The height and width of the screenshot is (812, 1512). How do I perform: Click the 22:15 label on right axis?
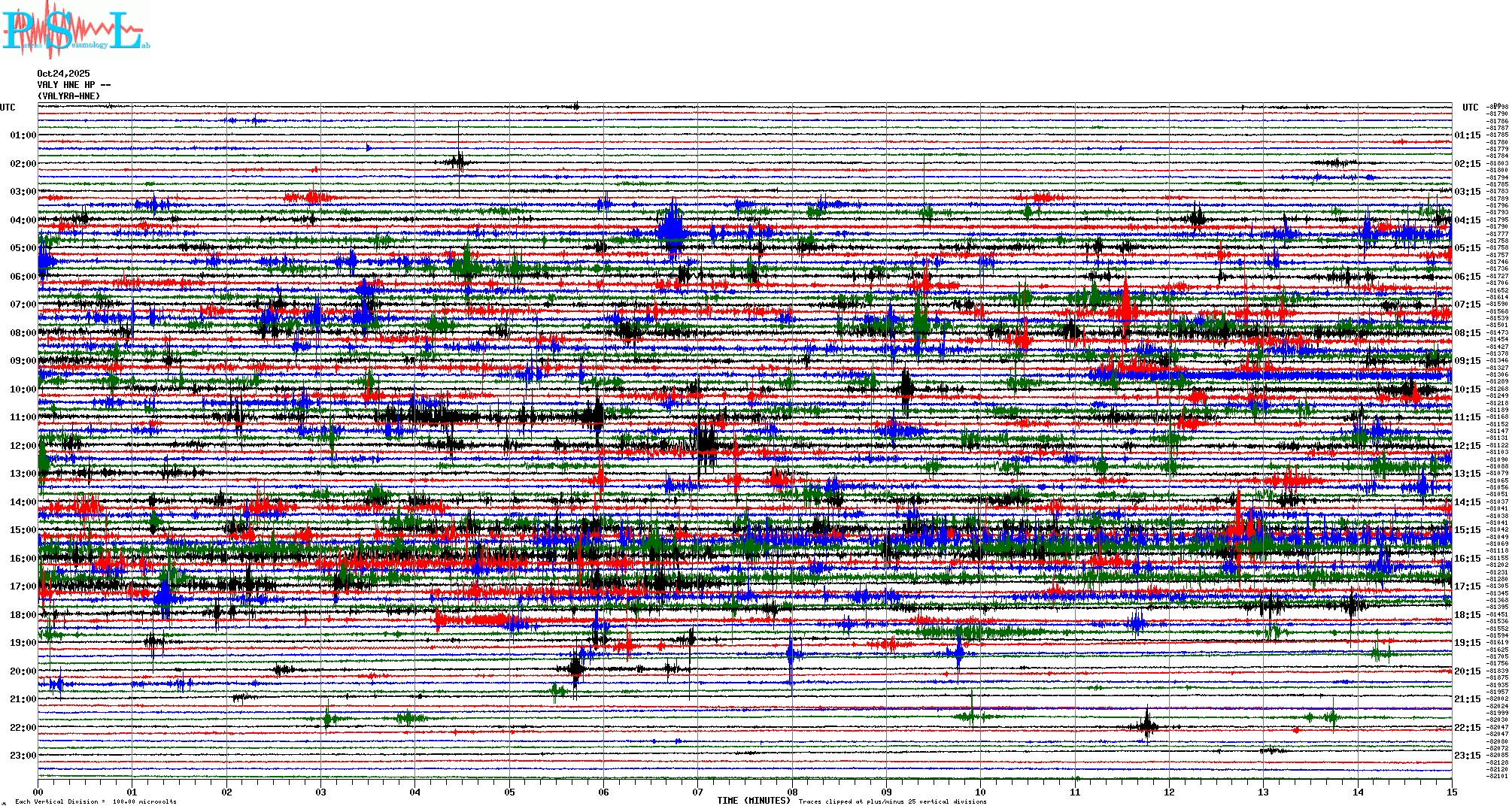point(1467,728)
